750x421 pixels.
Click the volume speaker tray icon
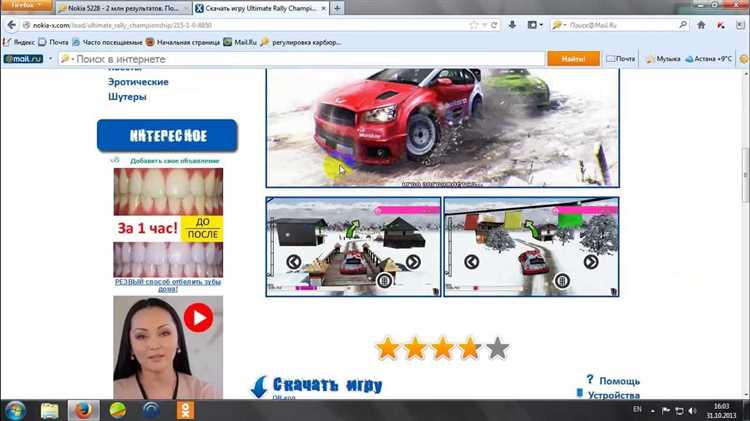tap(692, 411)
